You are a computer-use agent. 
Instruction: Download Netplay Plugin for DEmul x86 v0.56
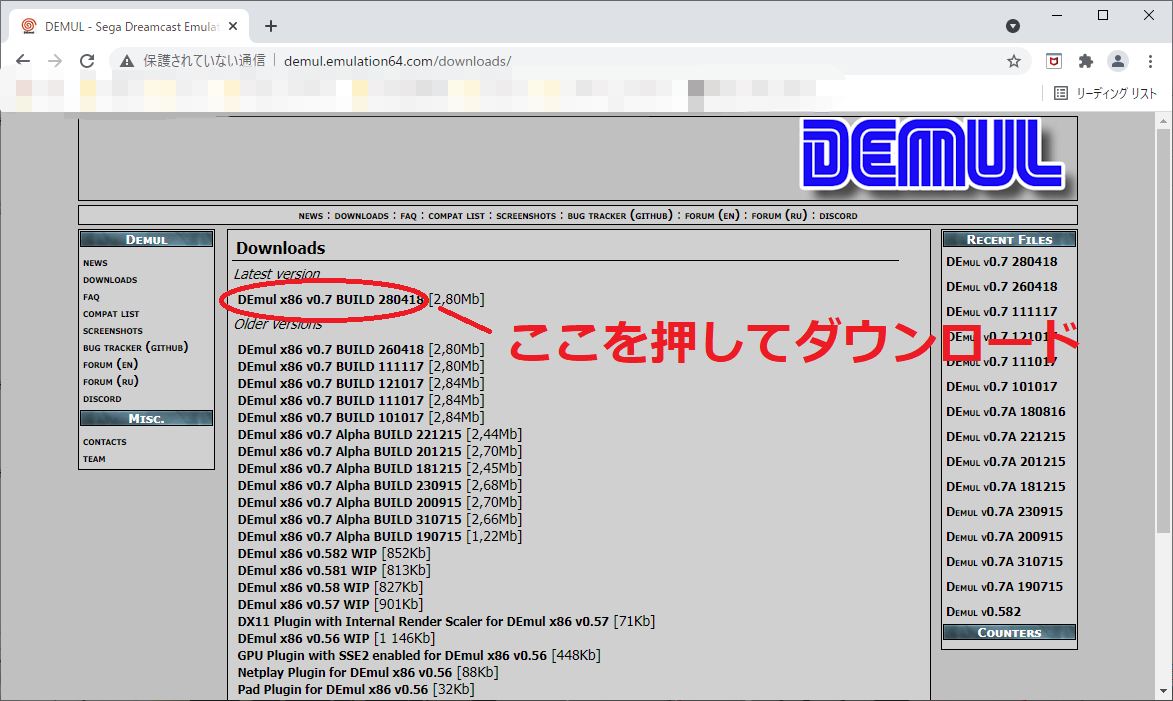(x=345, y=673)
